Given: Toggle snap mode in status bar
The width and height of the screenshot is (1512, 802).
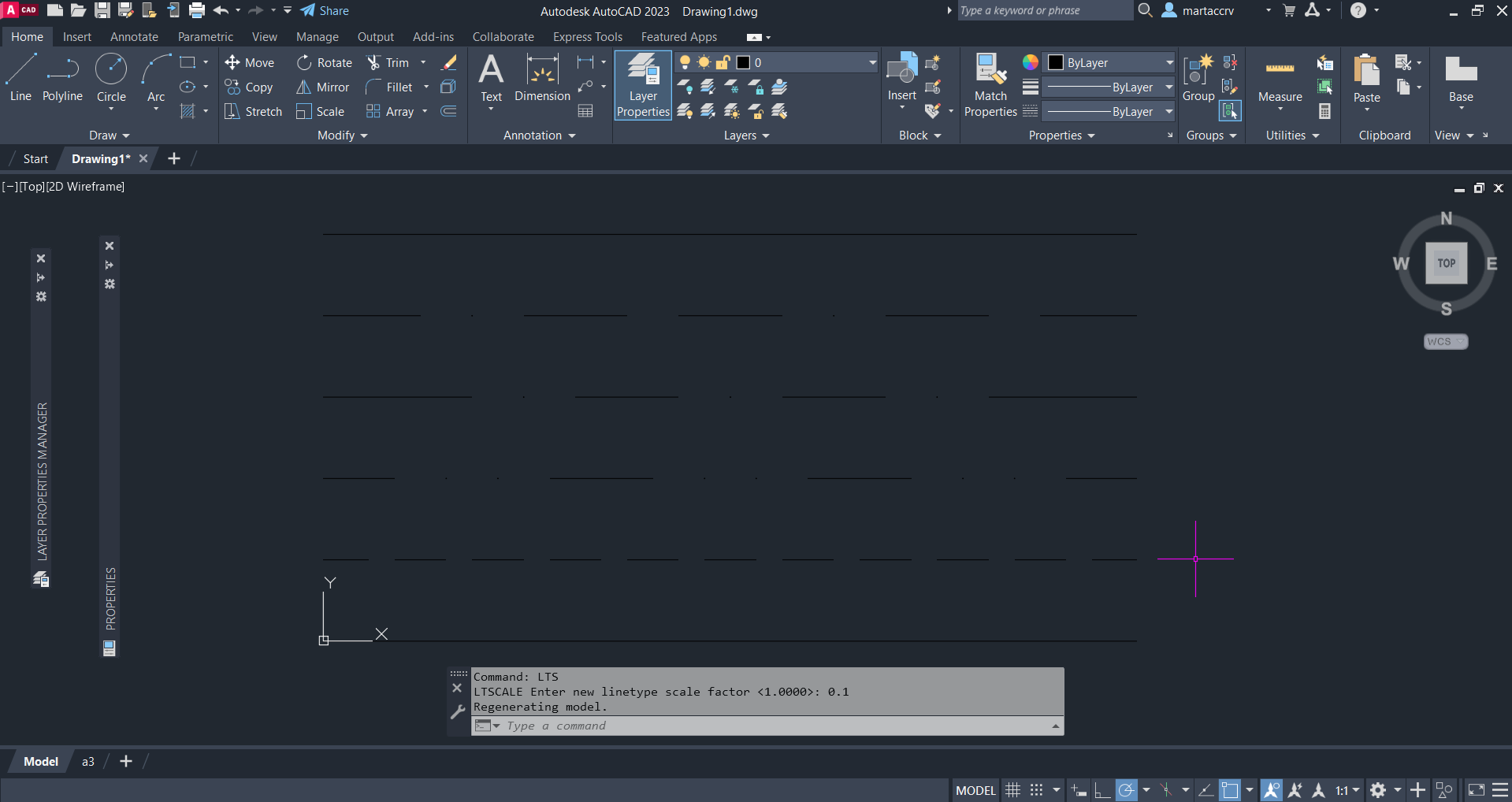Looking at the screenshot, I should 1037,789.
